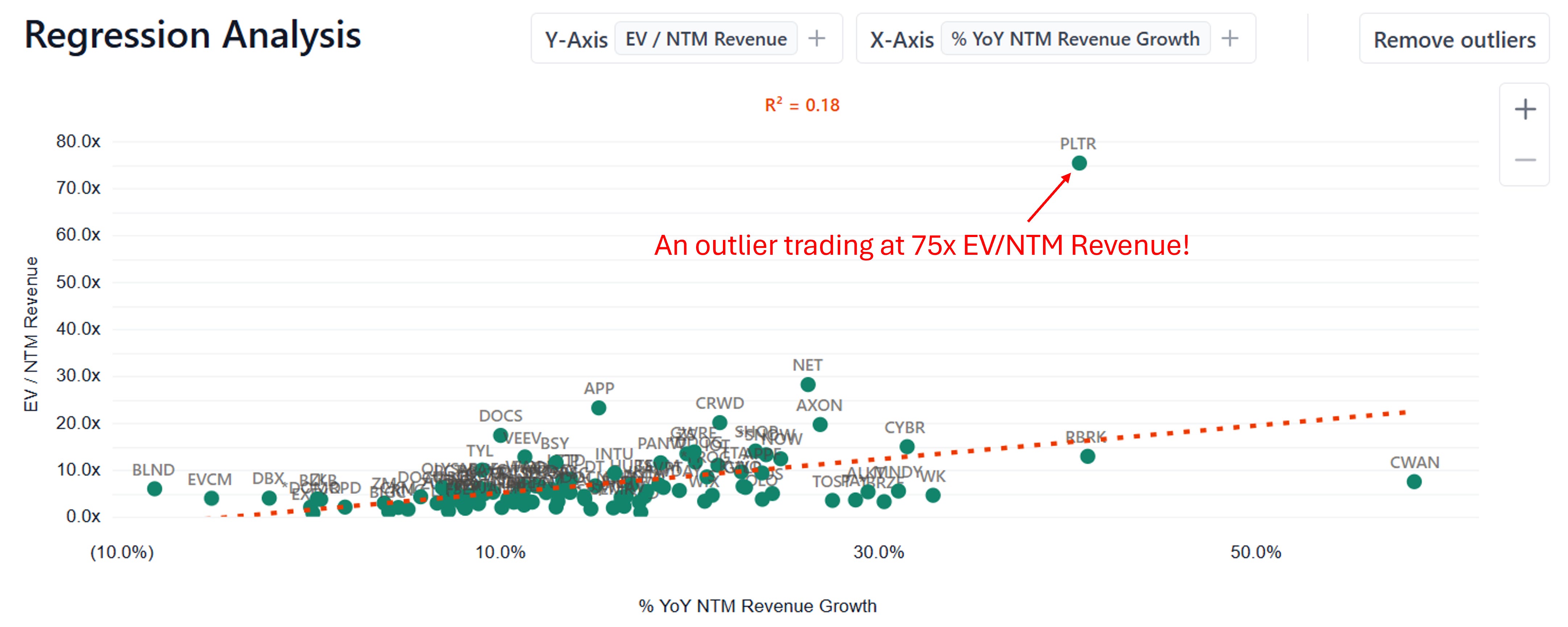Click the zoom in plus icon
This screenshot has height=627, width=1568.
click(x=1525, y=109)
